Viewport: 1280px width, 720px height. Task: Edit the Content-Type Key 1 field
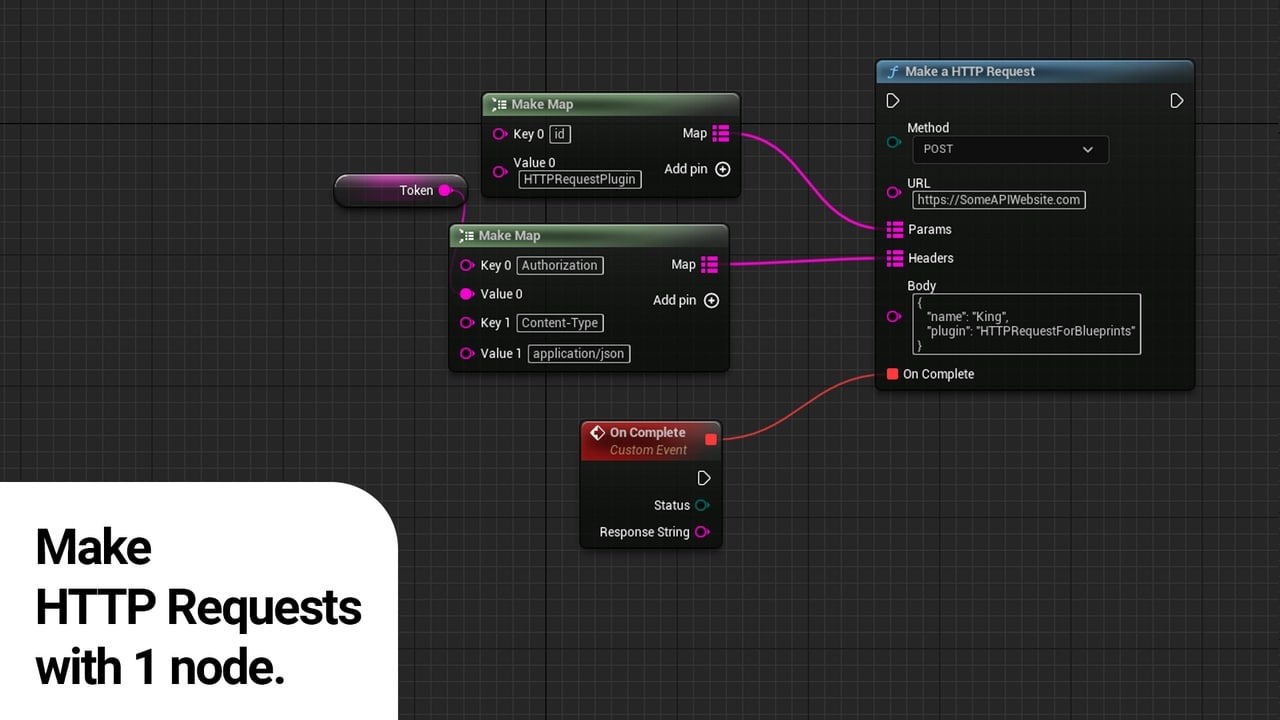(559, 323)
